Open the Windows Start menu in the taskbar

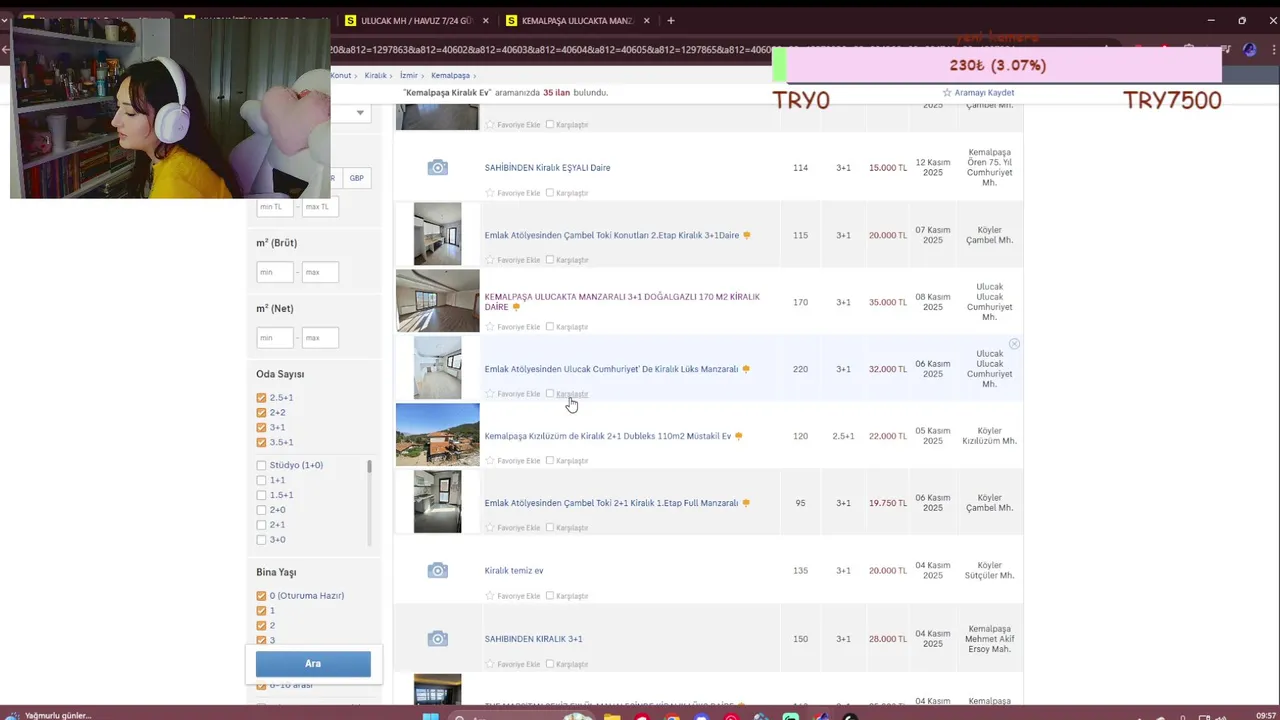431,716
